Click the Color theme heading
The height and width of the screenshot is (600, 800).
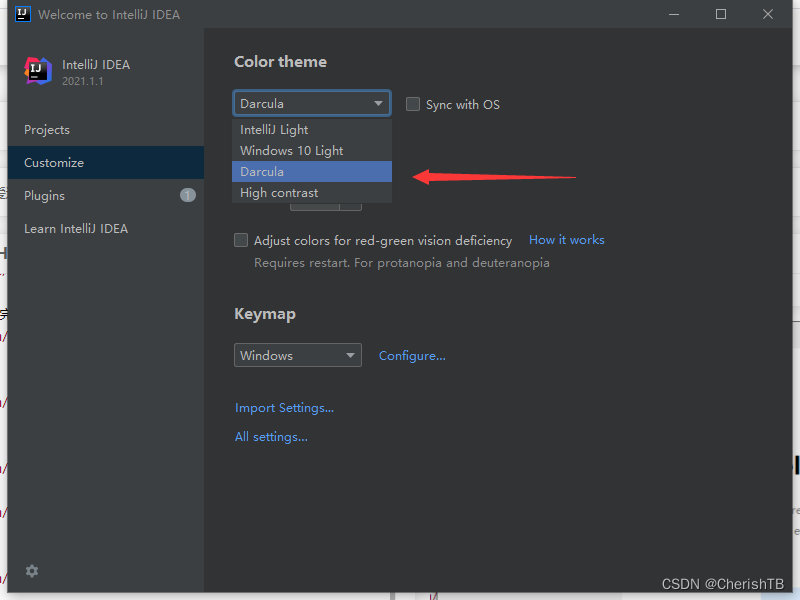coord(281,62)
